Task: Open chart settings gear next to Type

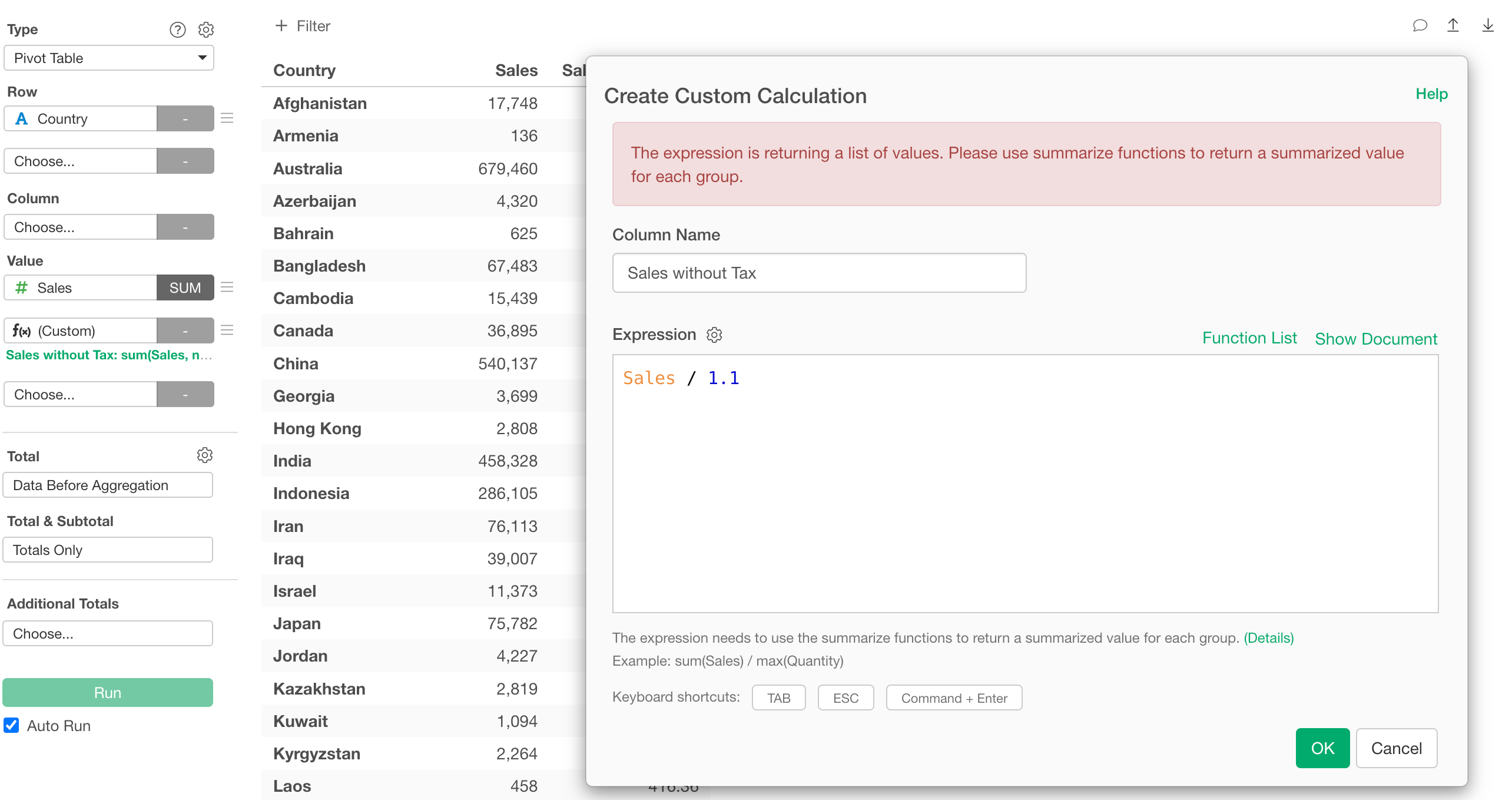Action: (205, 29)
